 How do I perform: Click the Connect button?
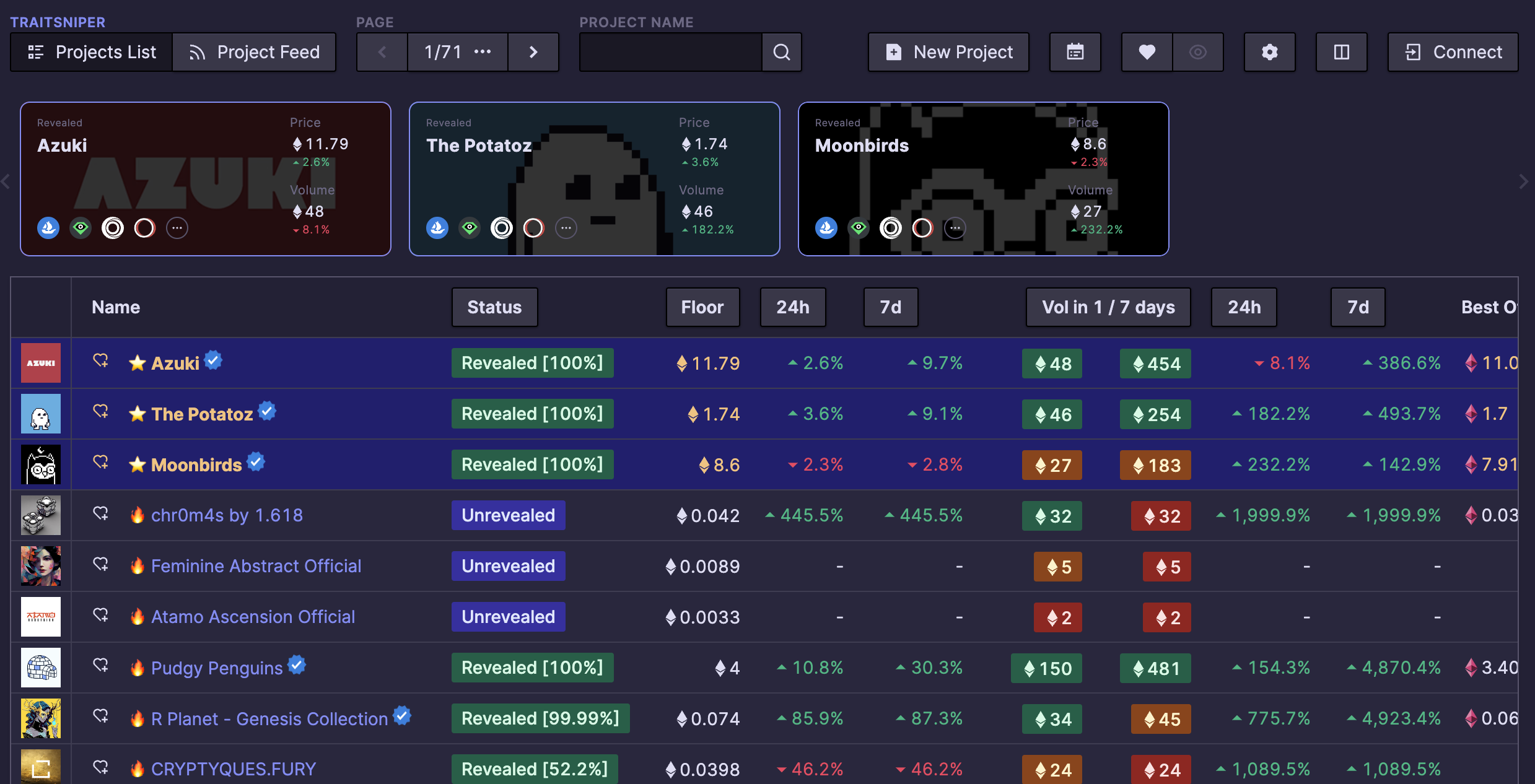[x=1453, y=52]
